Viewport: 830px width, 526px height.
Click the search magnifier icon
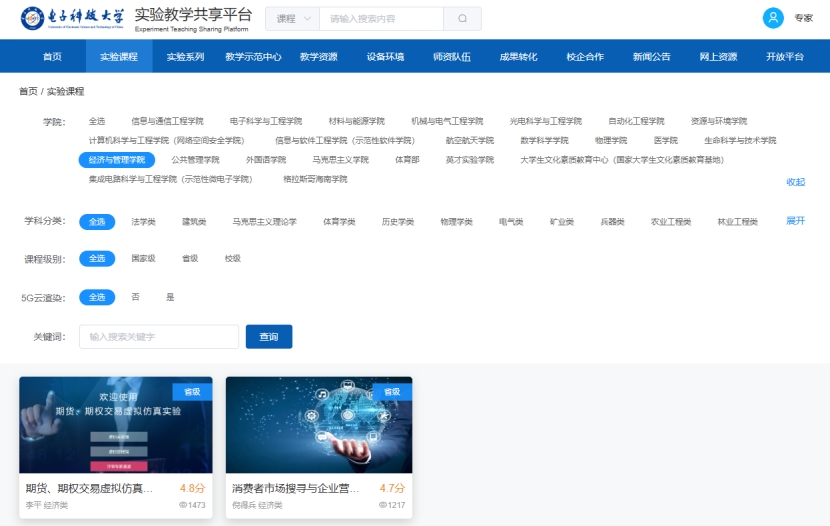click(462, 19)
